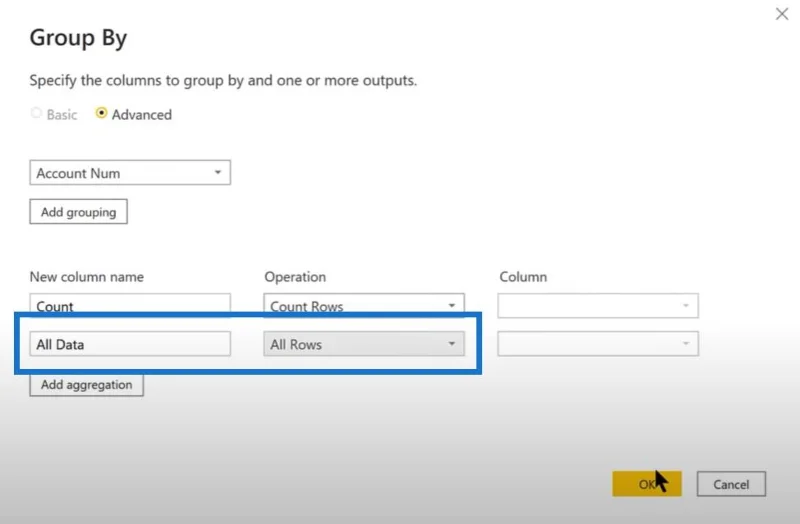Viewport: 800px width, 524px height.
Task: Confirm with the OK button
Action: tap(647, 484)
